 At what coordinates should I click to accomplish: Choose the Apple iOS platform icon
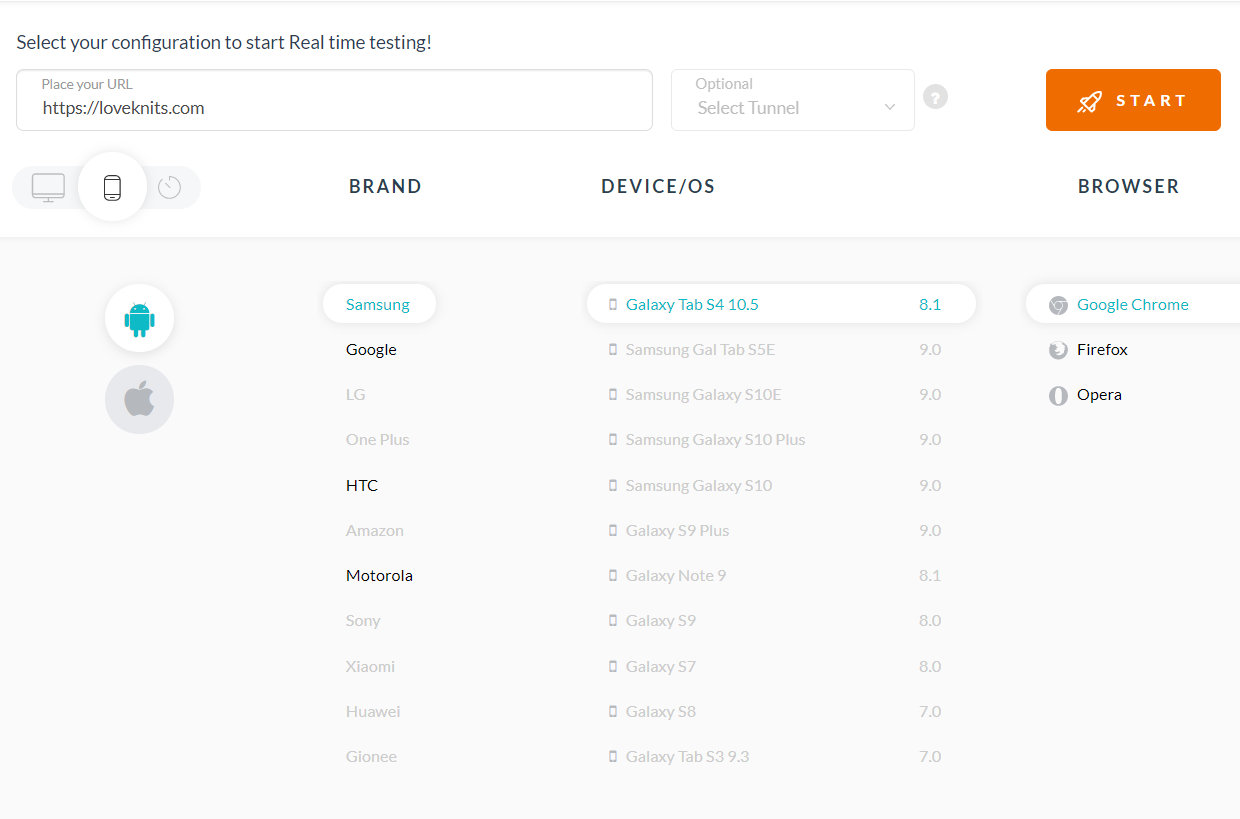pyautogui.click(x=139, y=400)
